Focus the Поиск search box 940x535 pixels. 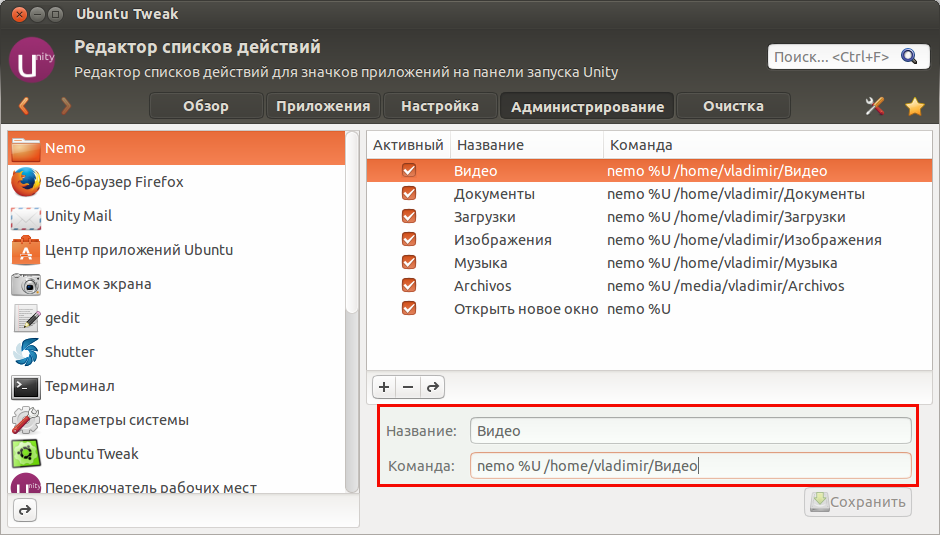point(848,57)
